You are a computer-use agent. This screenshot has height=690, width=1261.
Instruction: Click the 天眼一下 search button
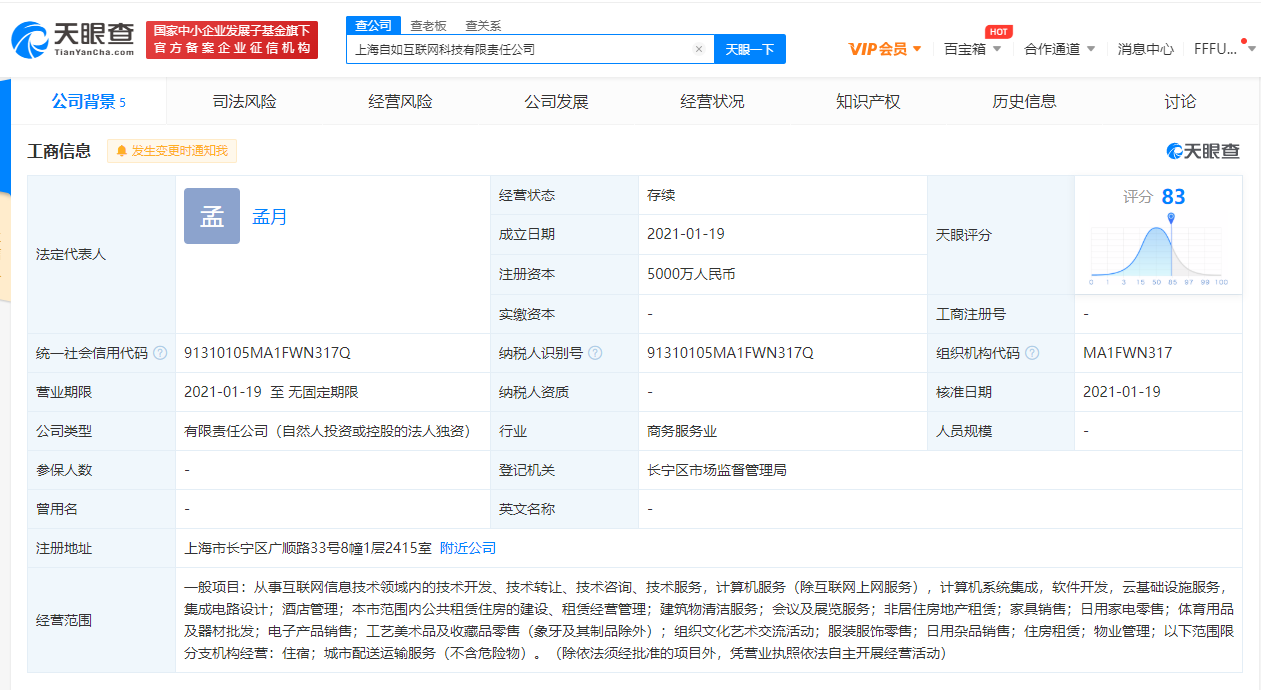[x=749, y=49]
